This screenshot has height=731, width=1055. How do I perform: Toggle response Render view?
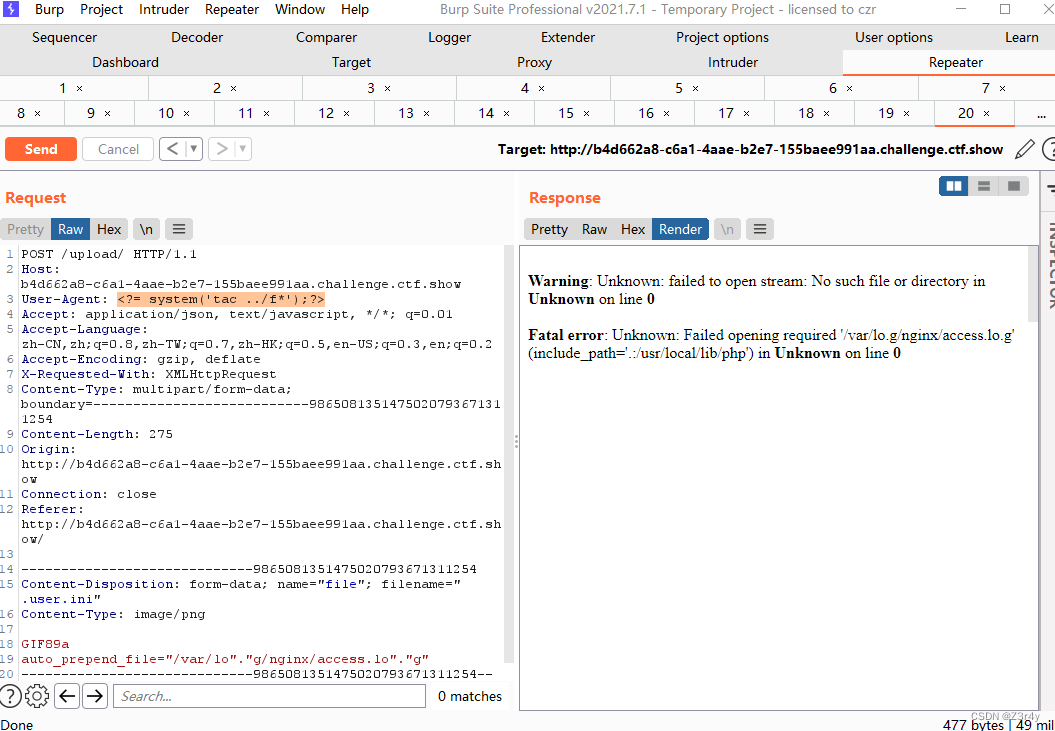tap(680, 230)
